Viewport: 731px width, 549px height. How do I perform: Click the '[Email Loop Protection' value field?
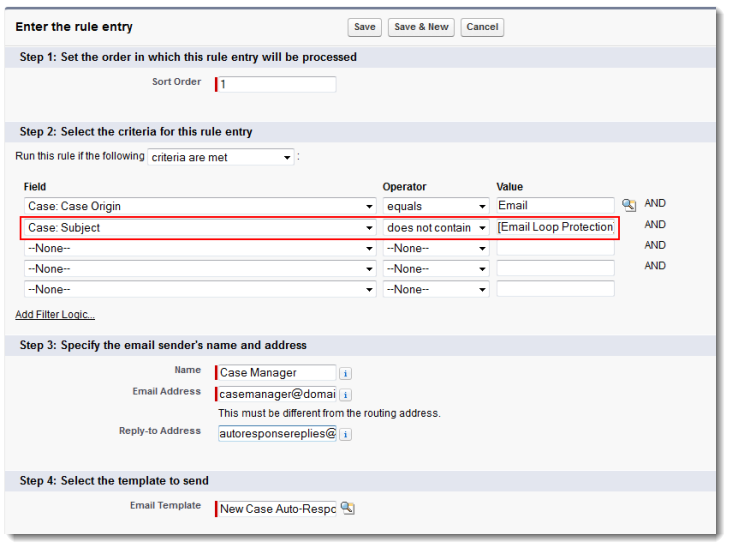(555, 227)
